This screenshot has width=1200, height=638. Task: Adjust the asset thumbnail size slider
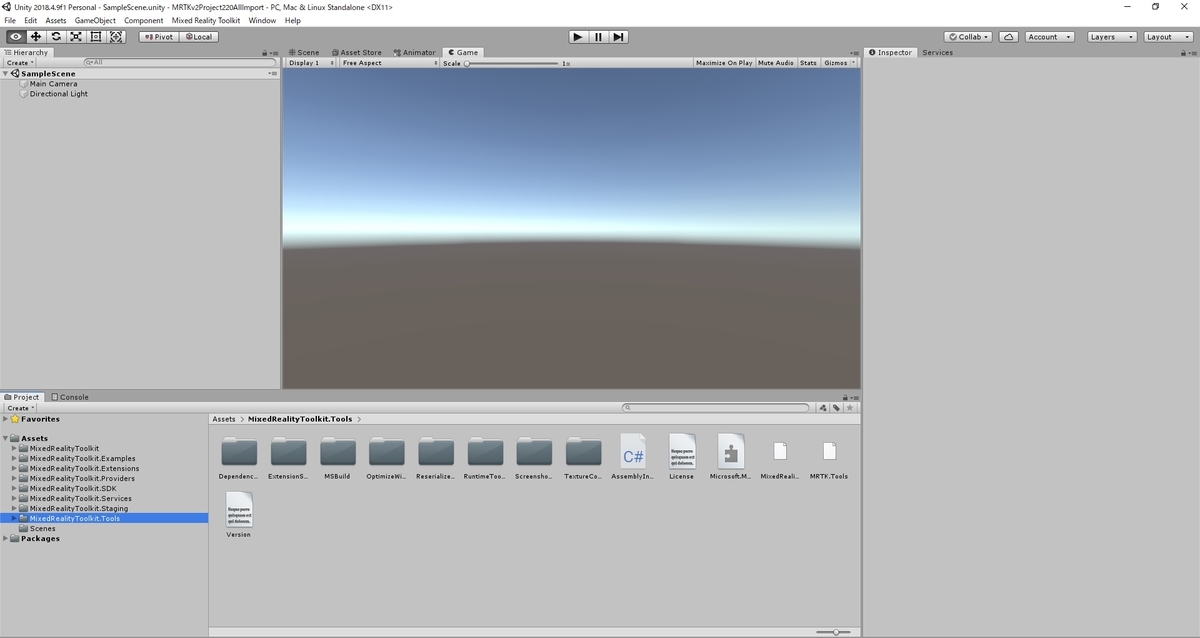click(834, 632)
